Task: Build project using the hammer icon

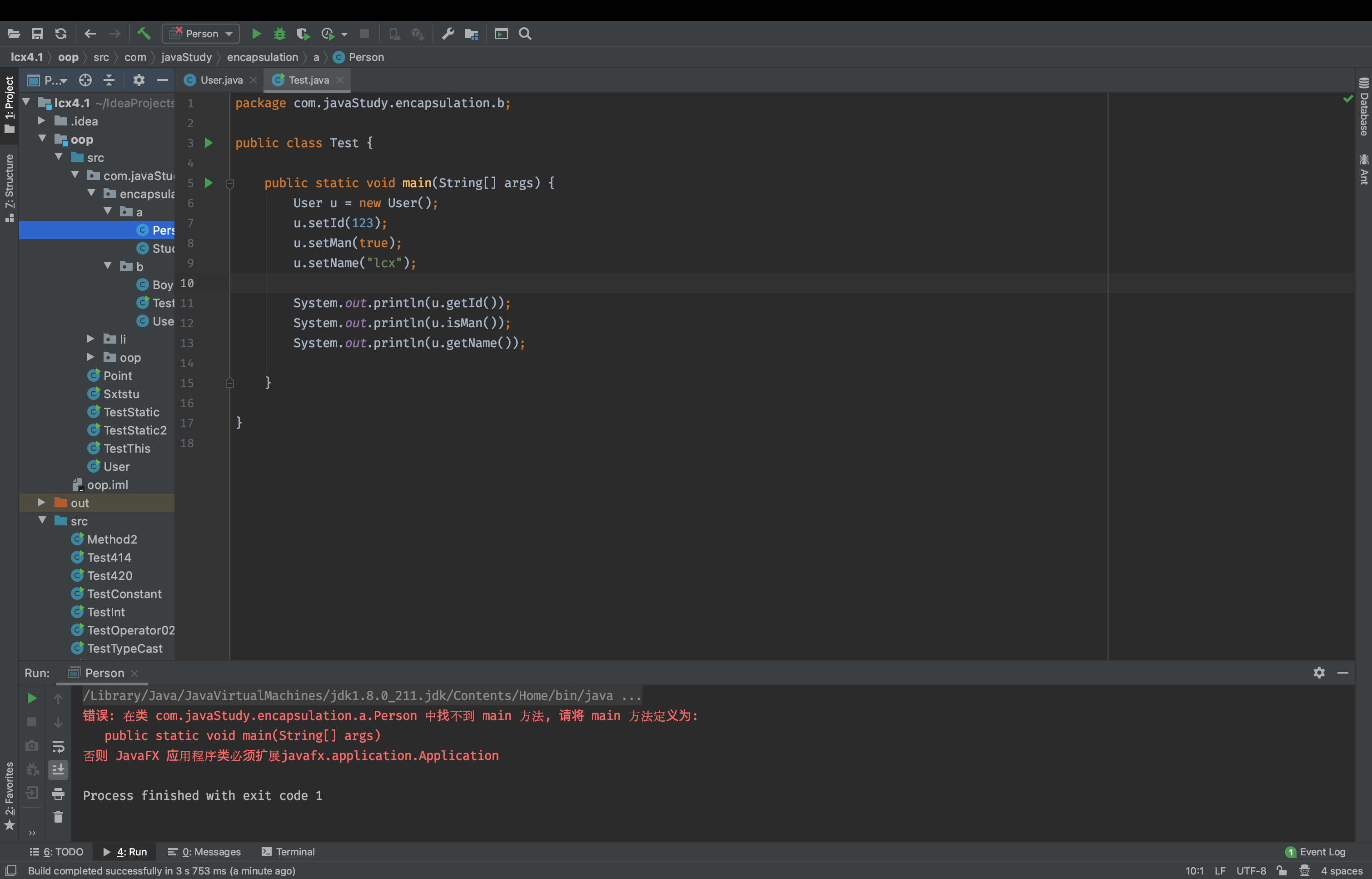Action: coord(144,34)
